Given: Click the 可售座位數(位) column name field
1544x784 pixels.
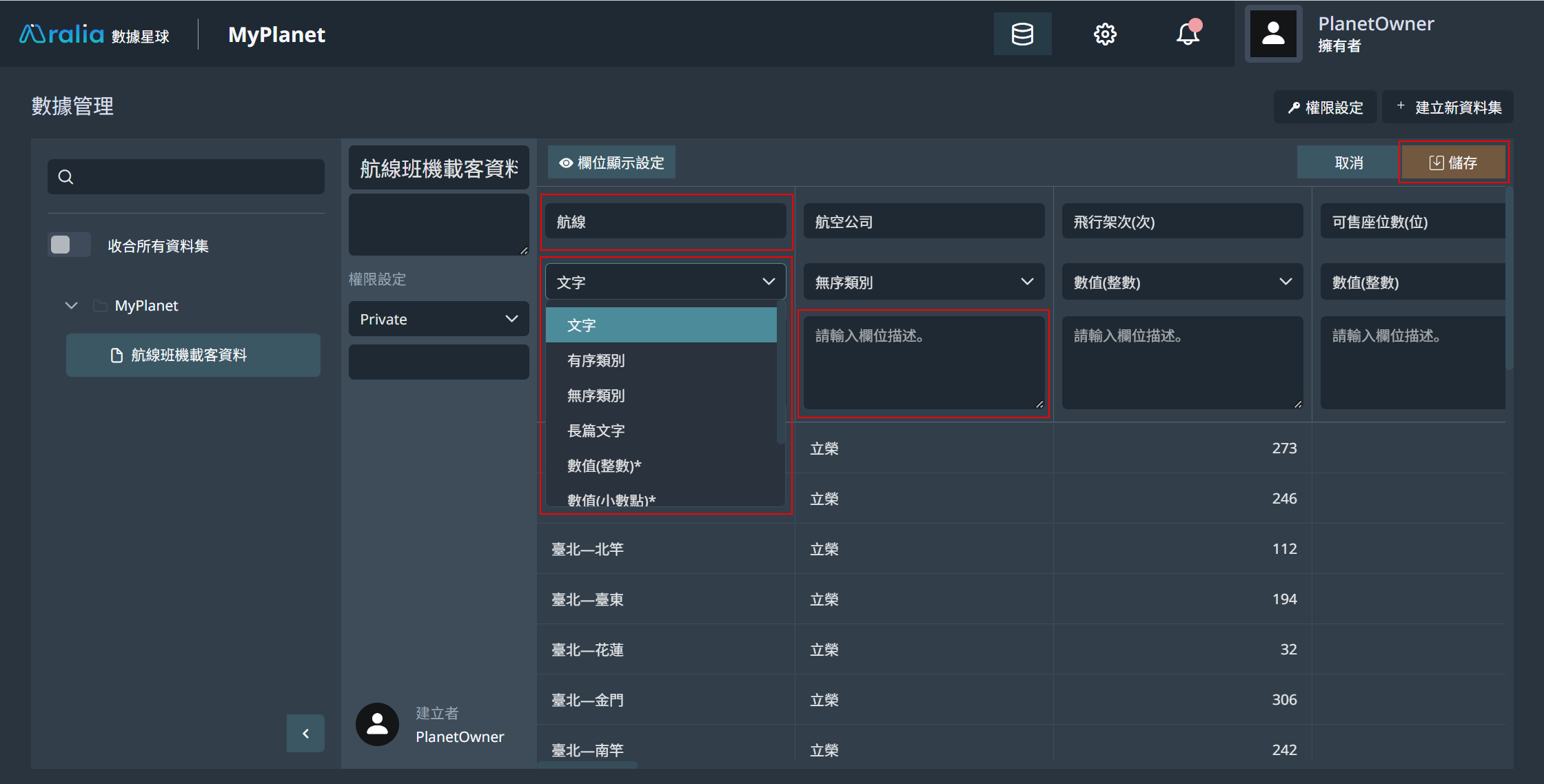Looking at the screenshot, I should [x=1412, y=222].
